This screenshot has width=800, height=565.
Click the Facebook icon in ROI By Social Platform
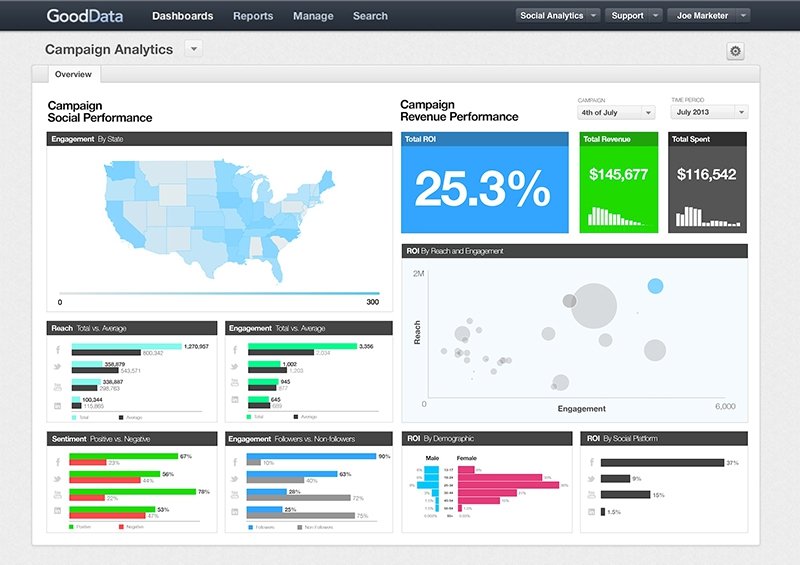(591, 462)
